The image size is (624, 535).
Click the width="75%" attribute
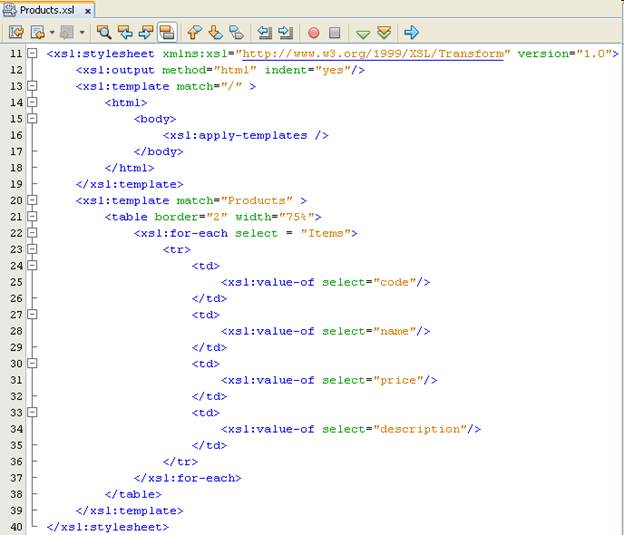coord(274,217)
